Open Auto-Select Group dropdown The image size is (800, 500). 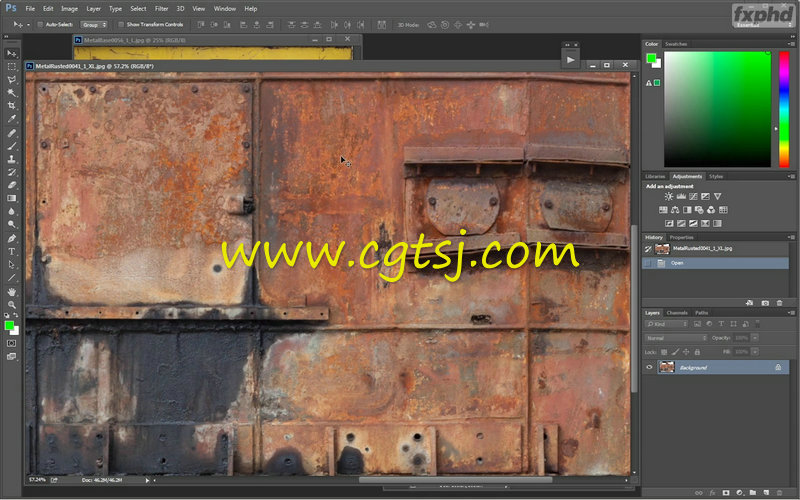tap(94, 24)
